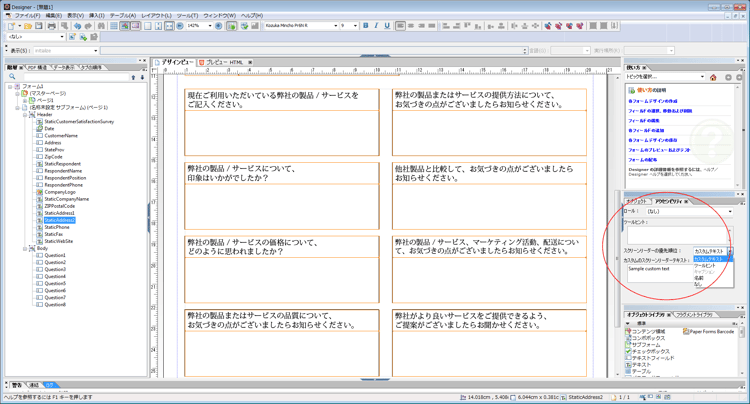Click the Sample custom text input box
The width and height of the screenshot is (750, 404).
(x=660, y=274)
